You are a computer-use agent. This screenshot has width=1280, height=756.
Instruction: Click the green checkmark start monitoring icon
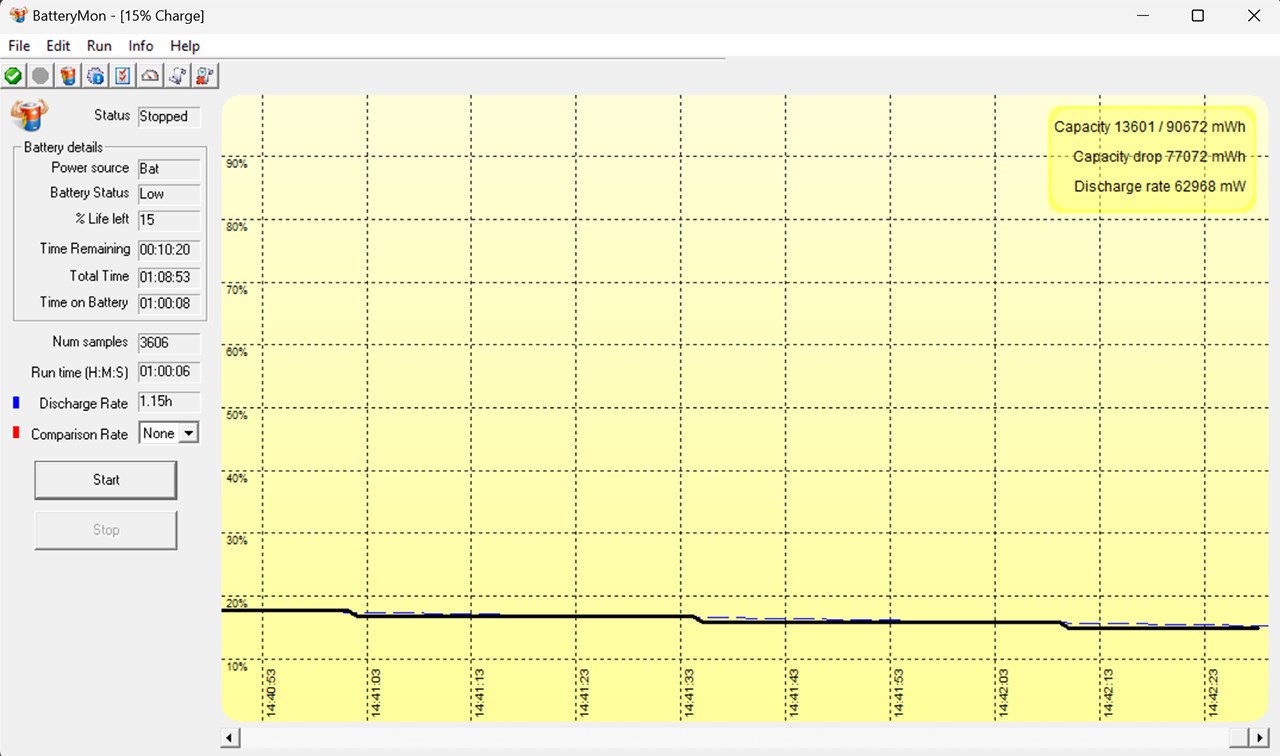(x=13, y=76)
